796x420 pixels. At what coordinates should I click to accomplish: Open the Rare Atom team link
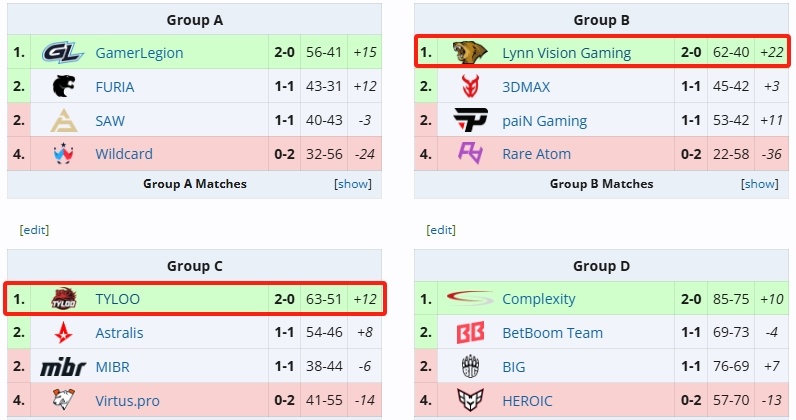click(537, 154)
